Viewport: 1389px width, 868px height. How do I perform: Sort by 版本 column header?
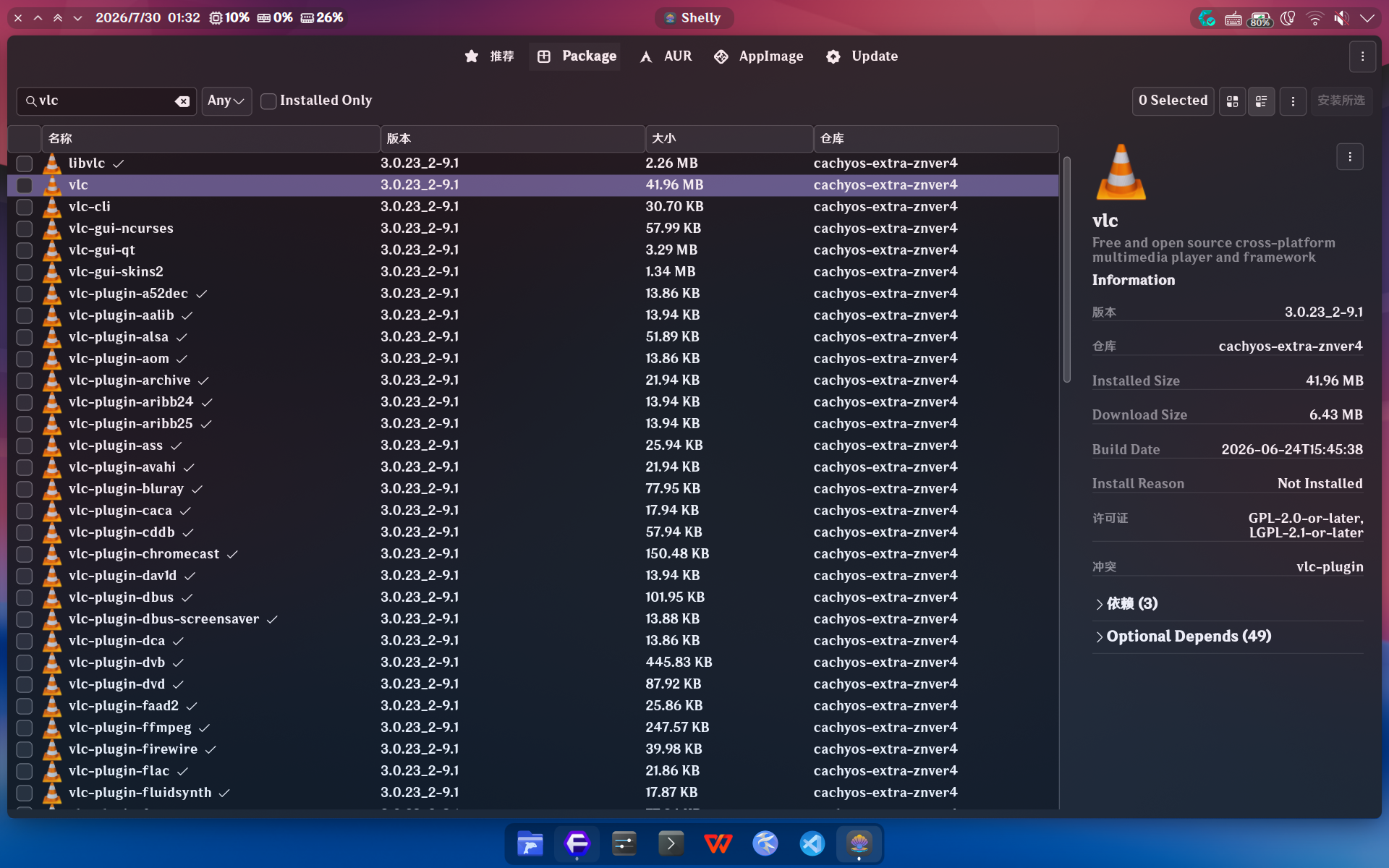[x=513, y=139]
